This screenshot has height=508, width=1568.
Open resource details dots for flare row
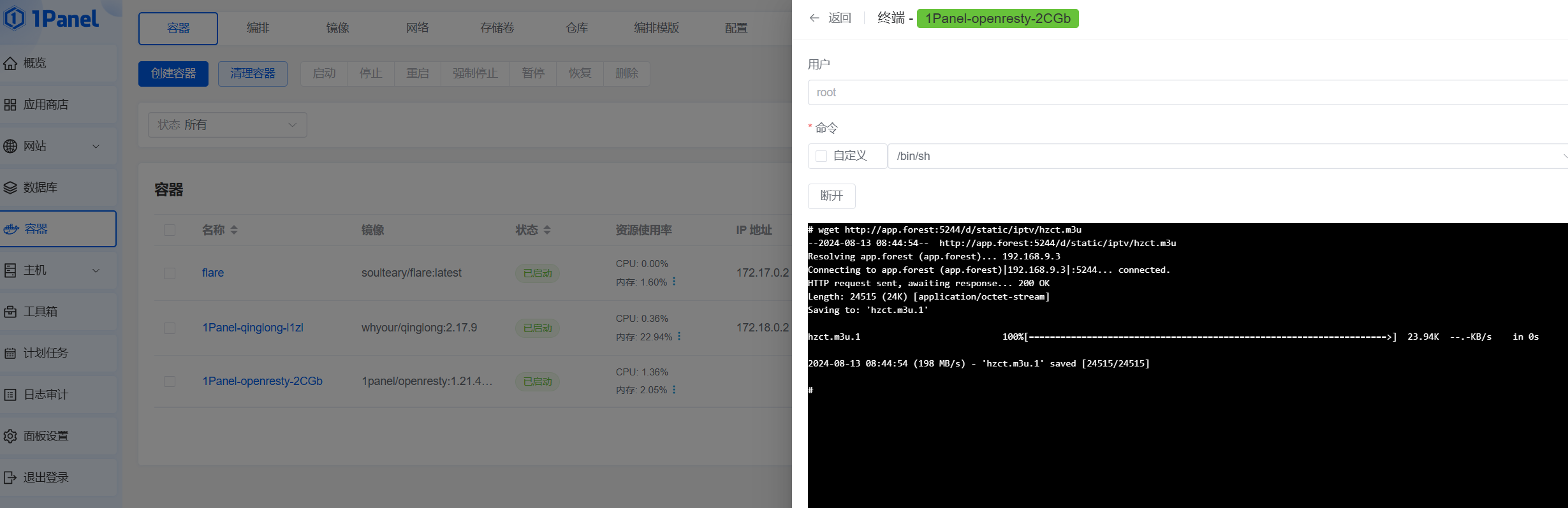674,281
